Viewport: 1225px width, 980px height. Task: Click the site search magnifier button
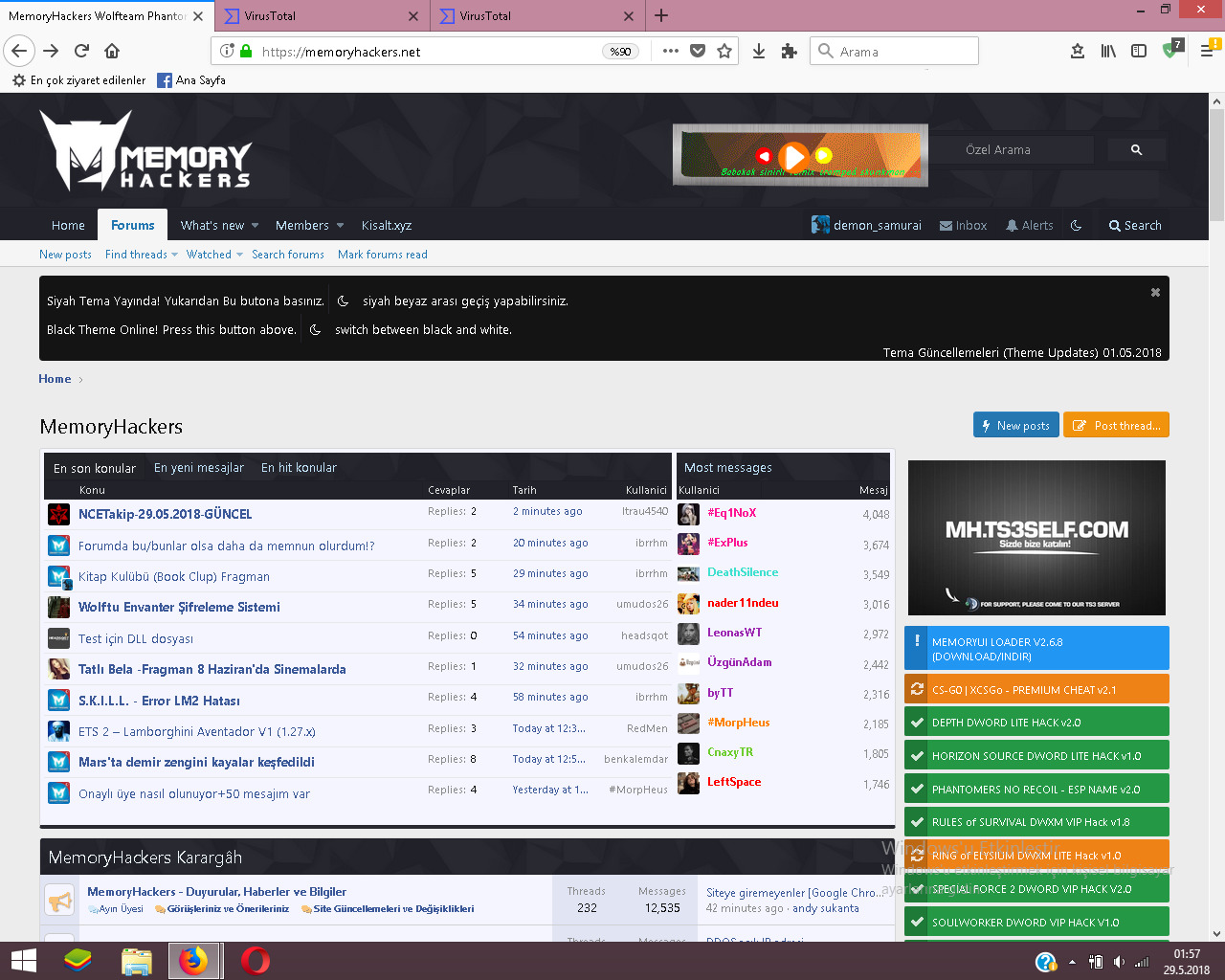pyautogui.click(x=1136, y=150)
